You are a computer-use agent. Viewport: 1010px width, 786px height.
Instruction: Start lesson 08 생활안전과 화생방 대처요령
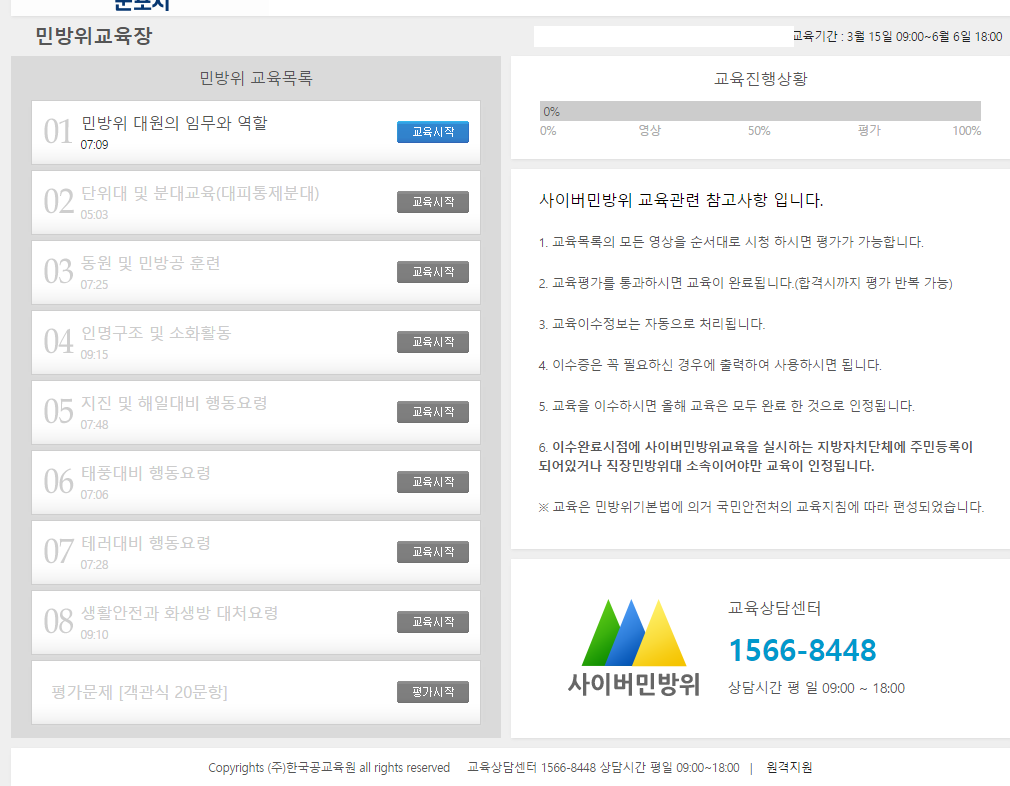tap(432, 622)
